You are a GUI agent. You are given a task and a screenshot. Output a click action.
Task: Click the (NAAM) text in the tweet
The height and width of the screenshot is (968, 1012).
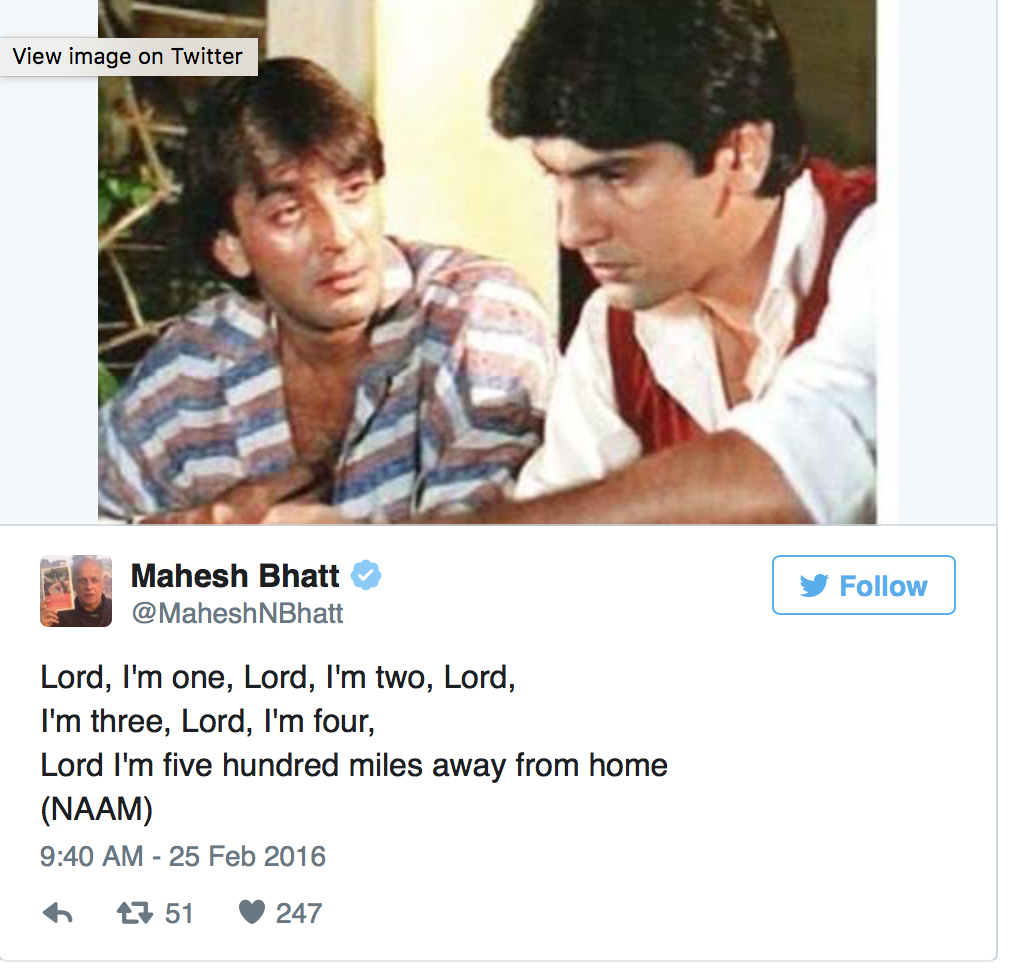click(97, 810)
